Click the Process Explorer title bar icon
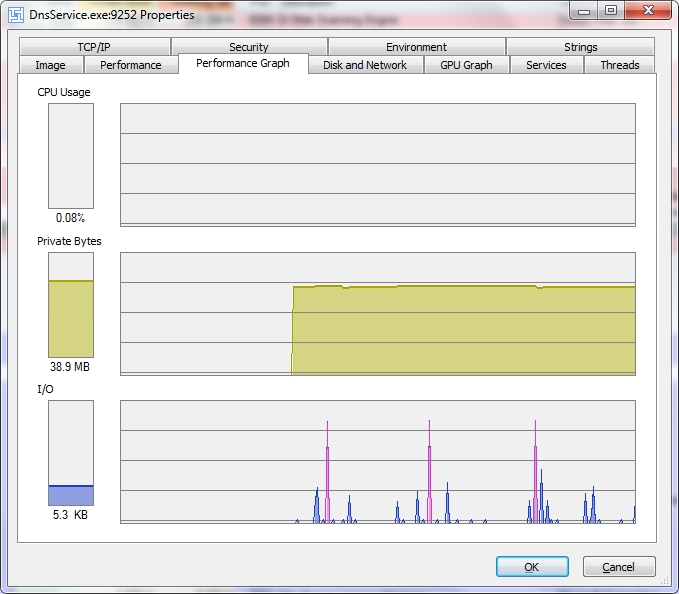679x594 pixels. point(16,15)
